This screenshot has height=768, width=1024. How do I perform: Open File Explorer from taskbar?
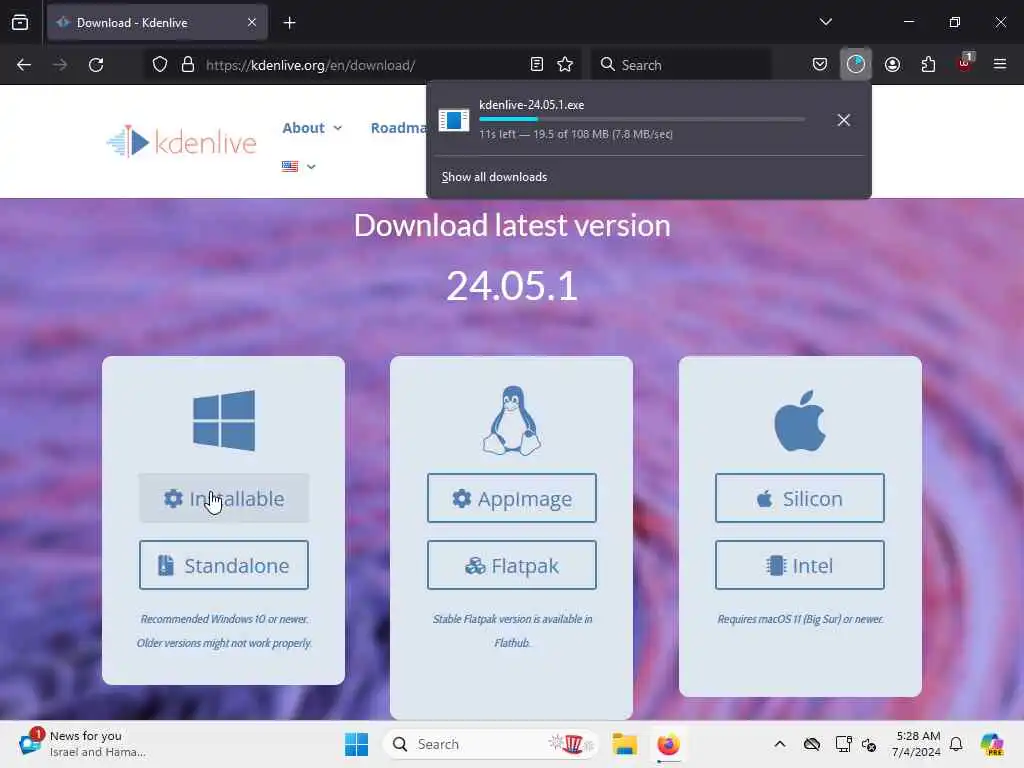[x=624, y=744]
